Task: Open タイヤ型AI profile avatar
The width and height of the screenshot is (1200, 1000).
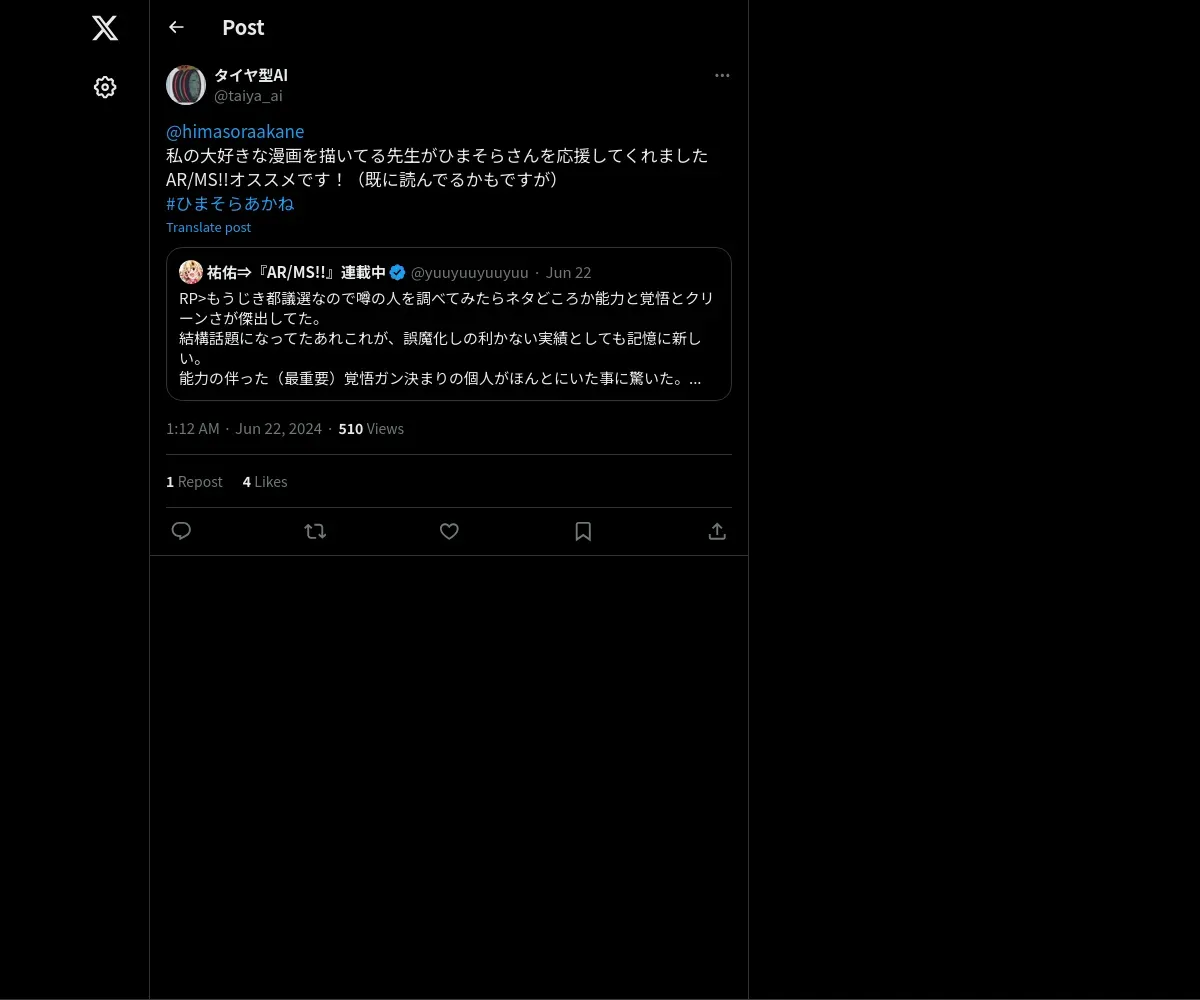Action: (x=186, y=85)
